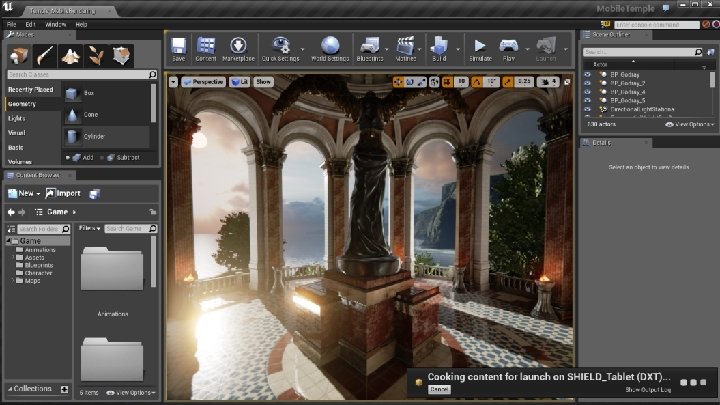Collapse the Game folder tree
Image resolution: width=720 pixels, height=405 pixels.
9,241
